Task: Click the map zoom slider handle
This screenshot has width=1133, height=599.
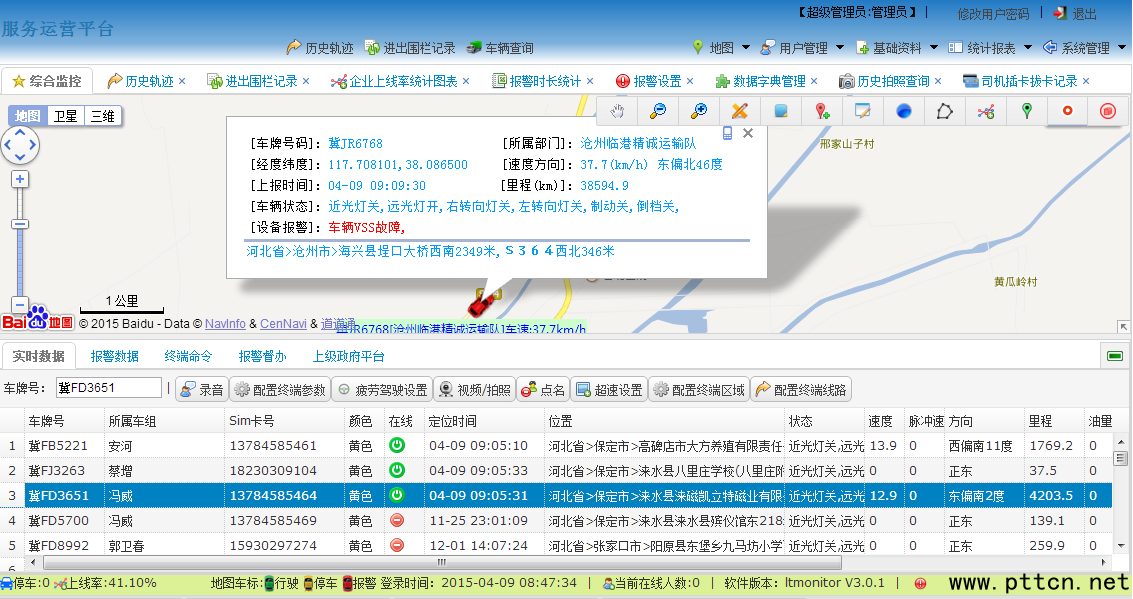Action: point(20,224)
